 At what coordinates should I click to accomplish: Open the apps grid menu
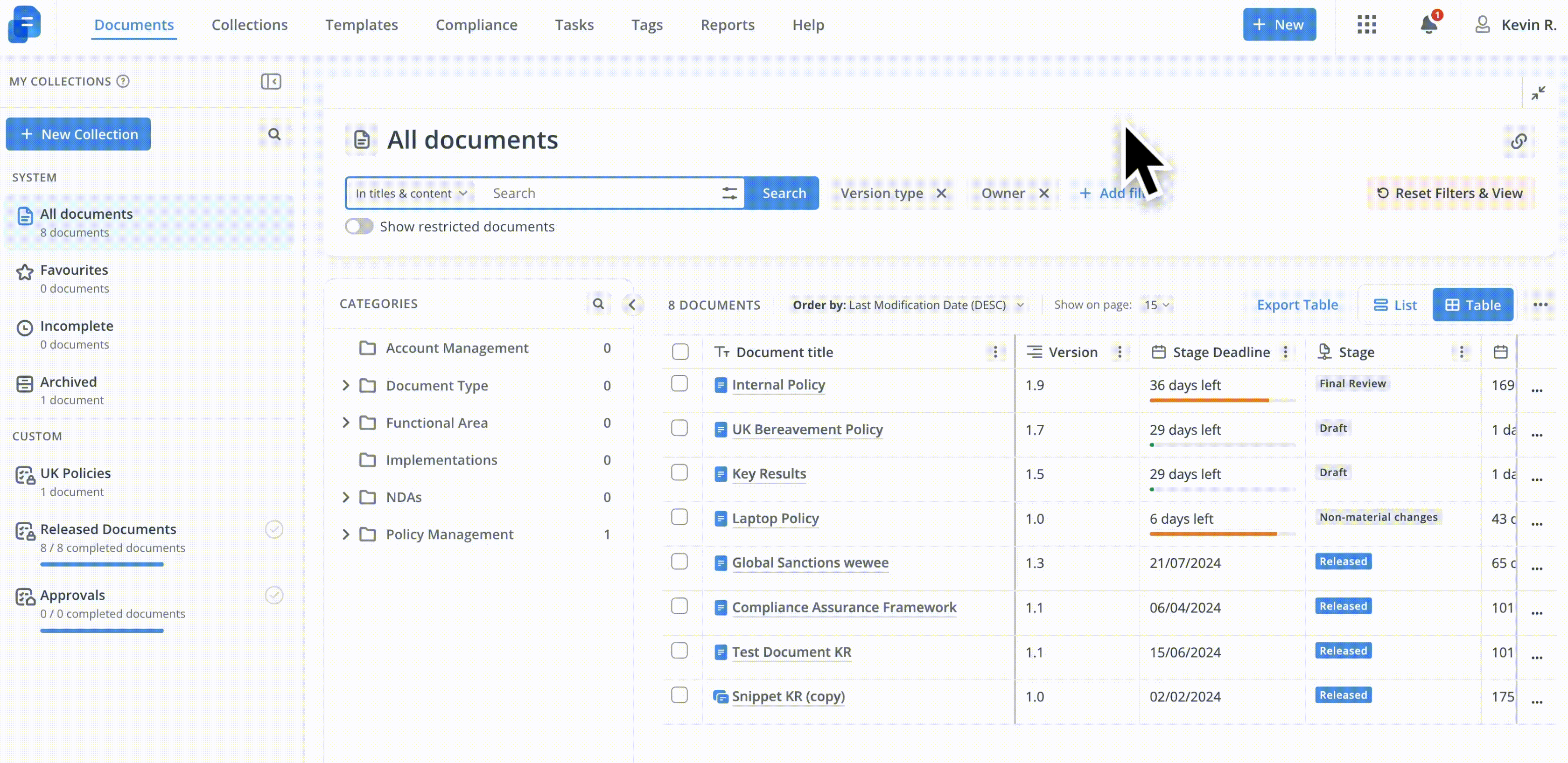pyautogui.click(x=1366, y=25)
